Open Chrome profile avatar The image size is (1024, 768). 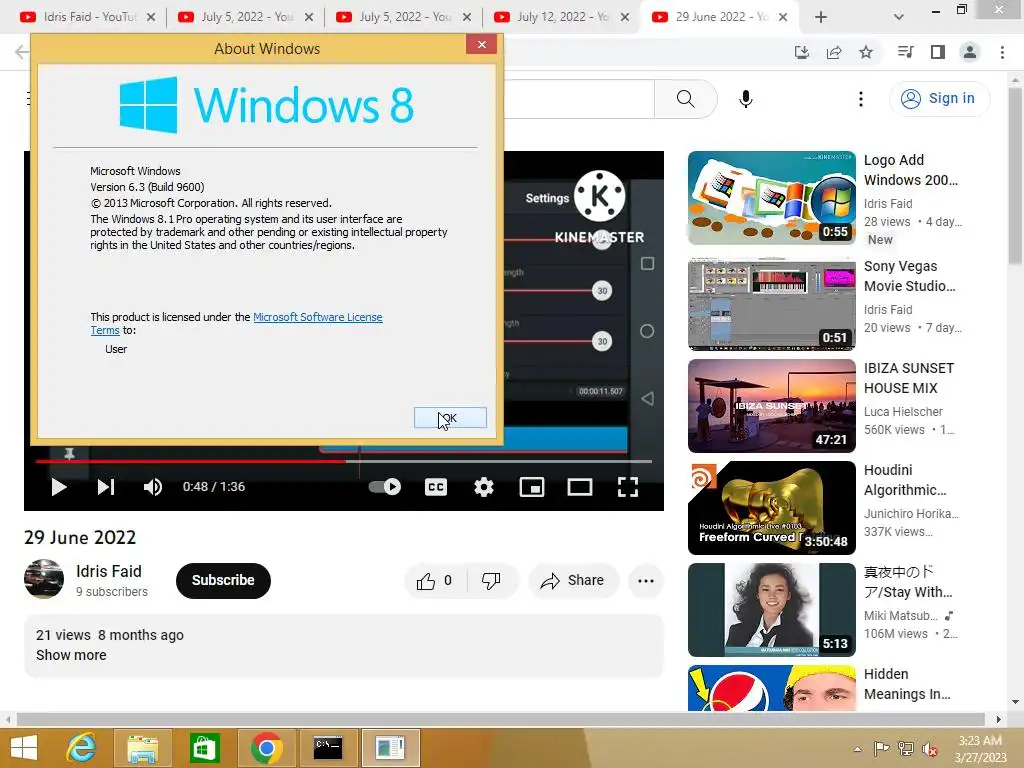970,52
